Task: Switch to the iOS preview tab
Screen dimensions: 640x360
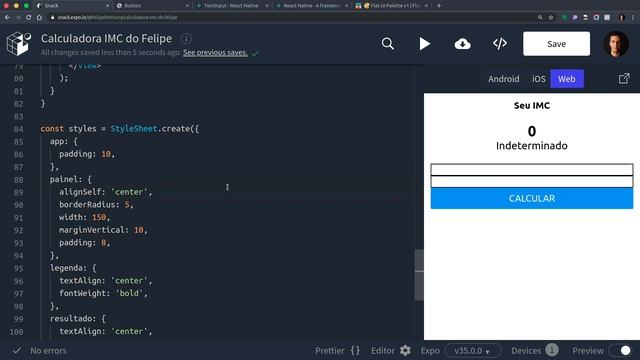Action: (x=538, y=79)
